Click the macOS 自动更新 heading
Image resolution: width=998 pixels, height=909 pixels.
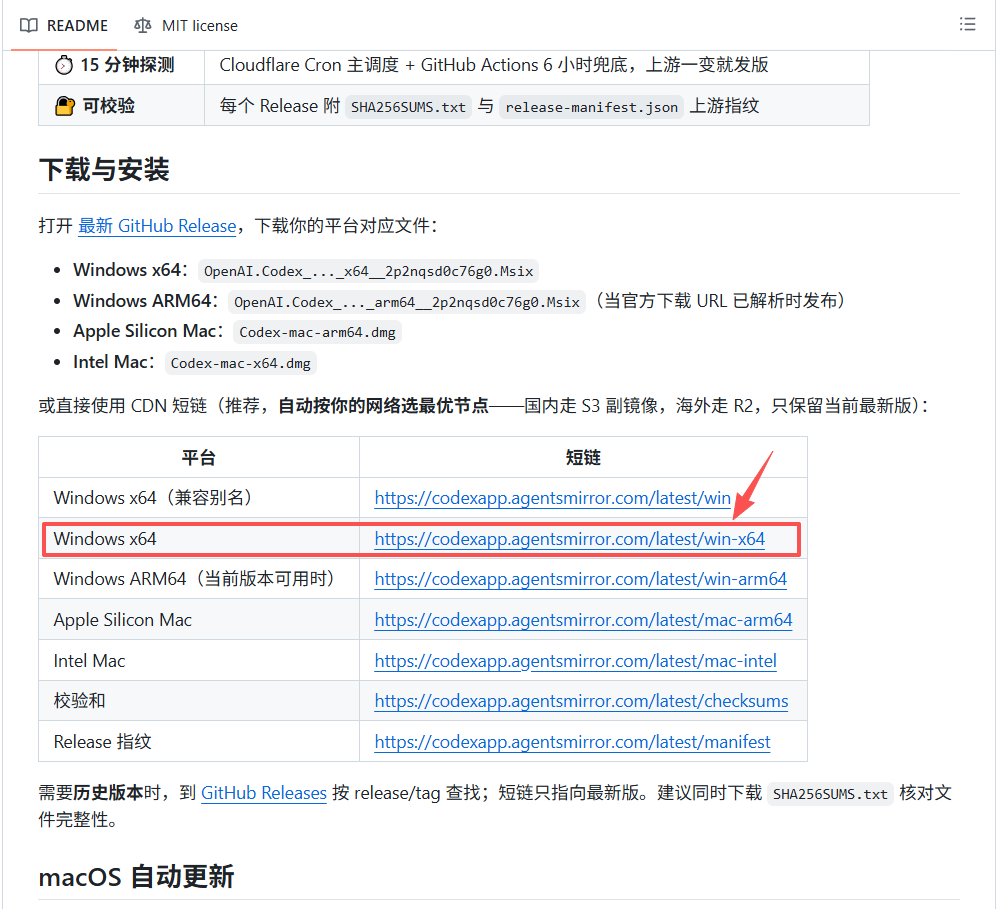point(136,877)
